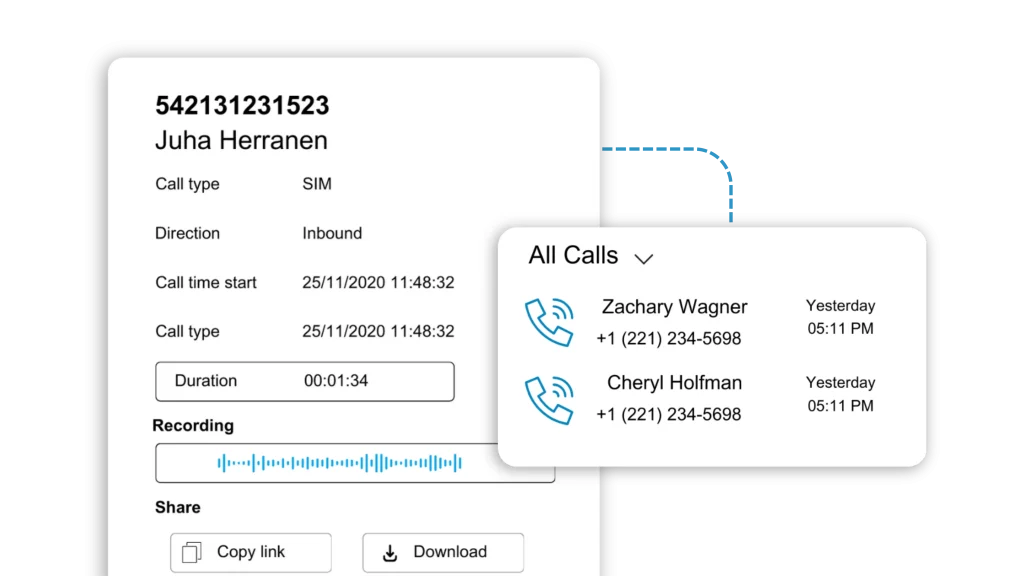Open the Cheryl Holfman call record
The height and width of the screenshot is (576, 1024).
[674, 394]
